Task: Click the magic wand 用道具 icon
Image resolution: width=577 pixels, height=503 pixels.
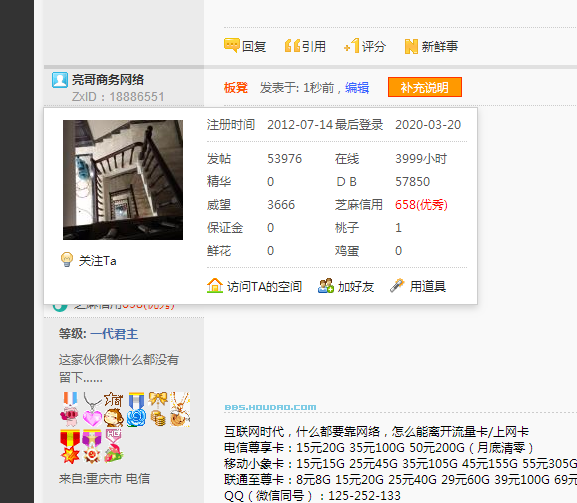Action: (x=397, y=286)
